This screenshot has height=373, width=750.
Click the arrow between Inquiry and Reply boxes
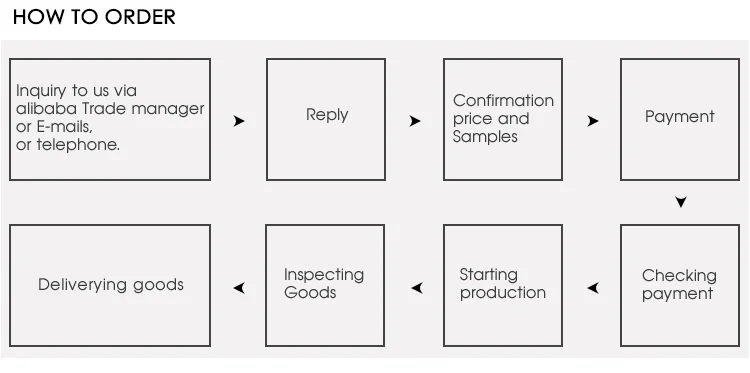[x=239, y=121]
